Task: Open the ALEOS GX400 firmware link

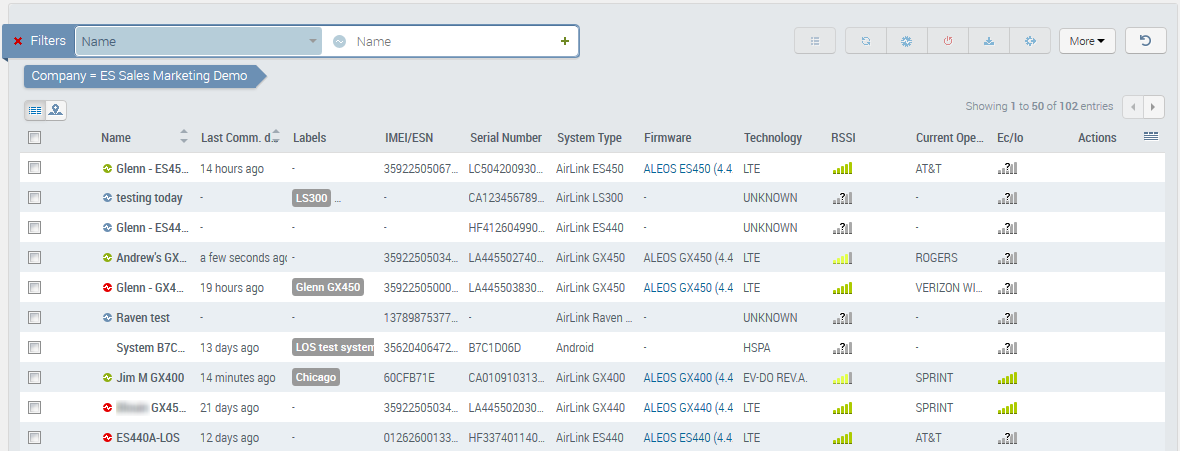Action: click(x=688, y=378)
